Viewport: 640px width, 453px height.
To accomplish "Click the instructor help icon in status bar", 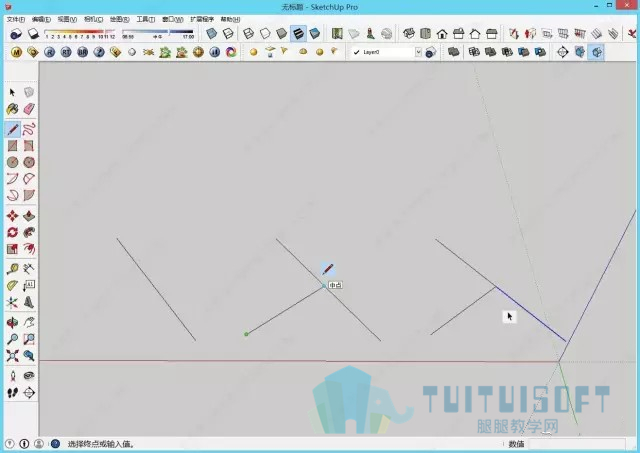I will tap(55, 444).
